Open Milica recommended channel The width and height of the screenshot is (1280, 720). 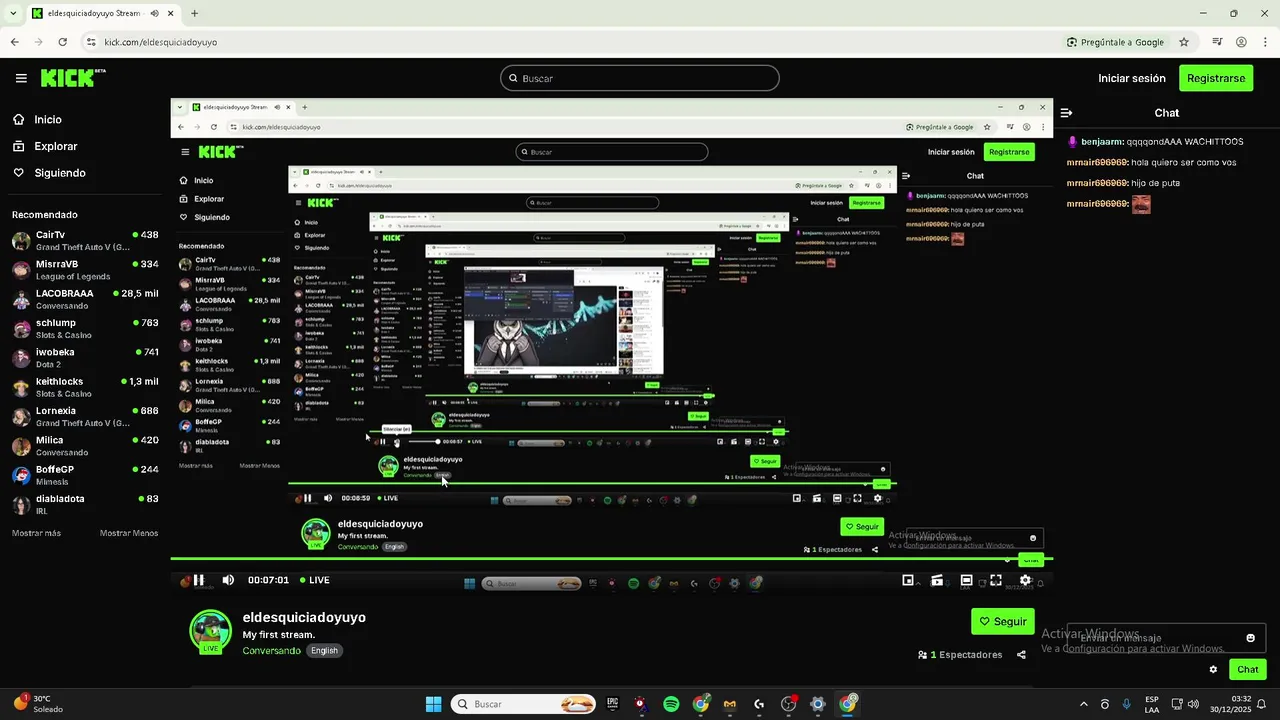85,445
